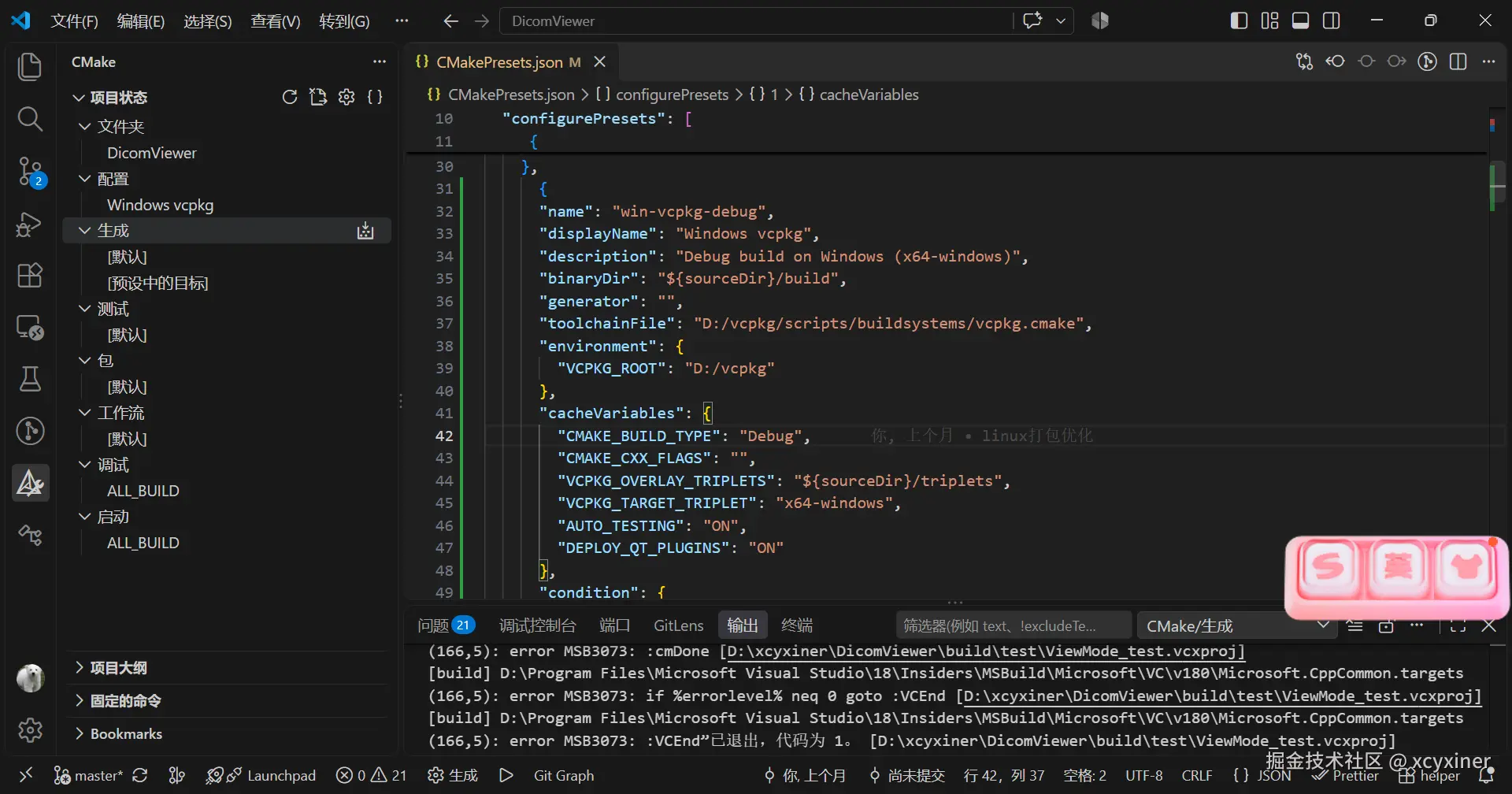
Task: Open Git Graph from status bar
Action: [x=564, y=775]
